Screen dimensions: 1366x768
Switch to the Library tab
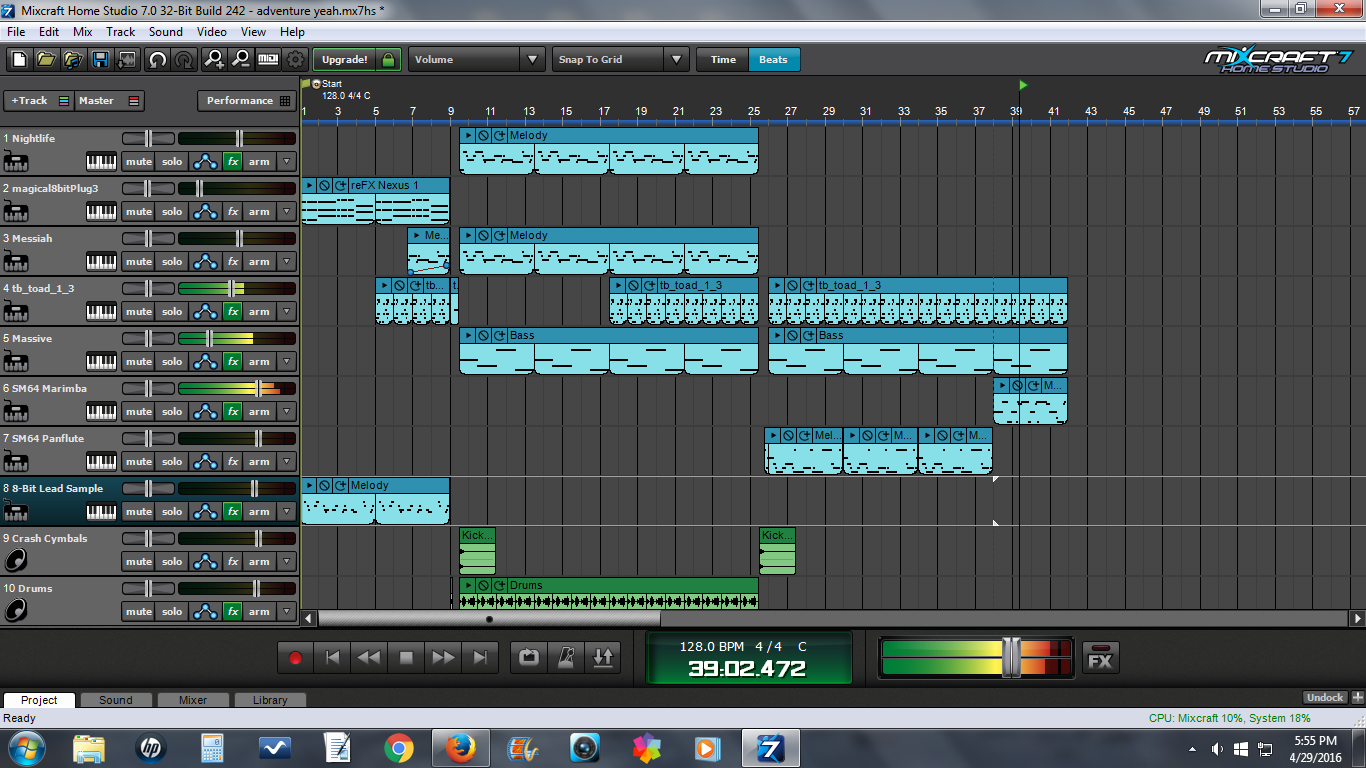270,700
